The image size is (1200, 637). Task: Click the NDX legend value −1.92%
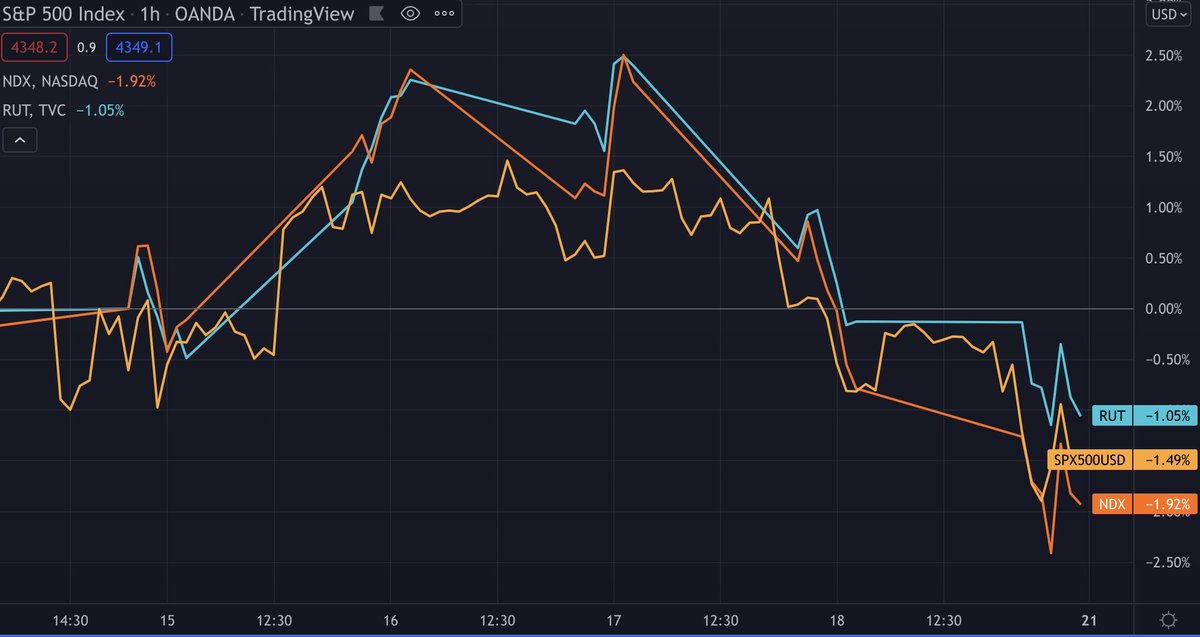tap(133, 81)
